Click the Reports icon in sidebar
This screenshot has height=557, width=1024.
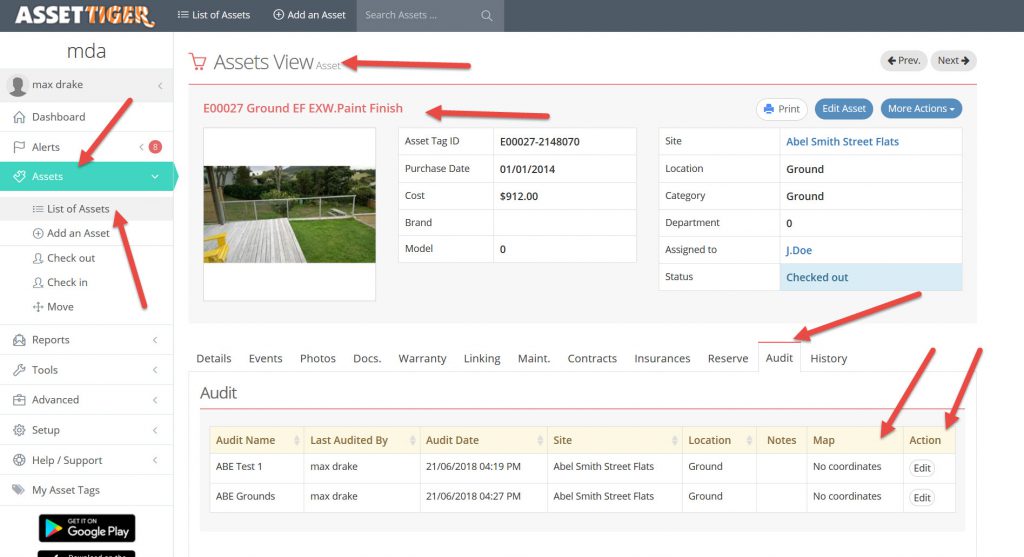(x=19, y=340)
